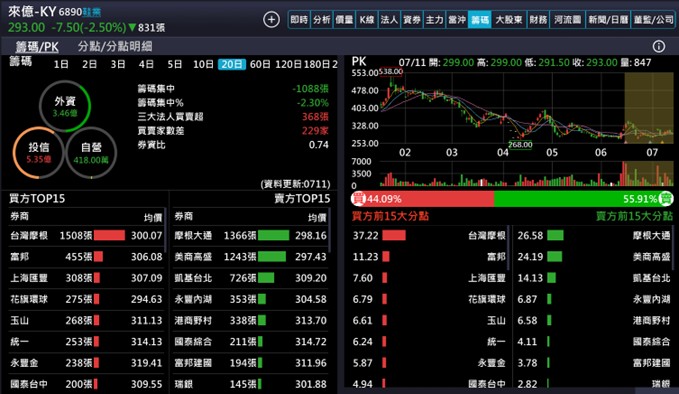Choose the 2日 period
This screenshot has width=679, height=394.
coord(90,65)
